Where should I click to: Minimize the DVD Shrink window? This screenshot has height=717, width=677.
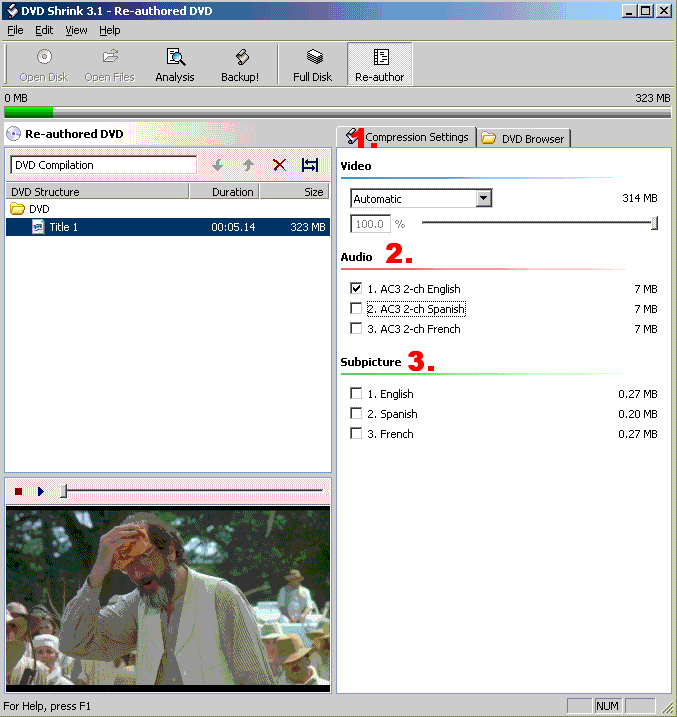[x=629, y=11]
